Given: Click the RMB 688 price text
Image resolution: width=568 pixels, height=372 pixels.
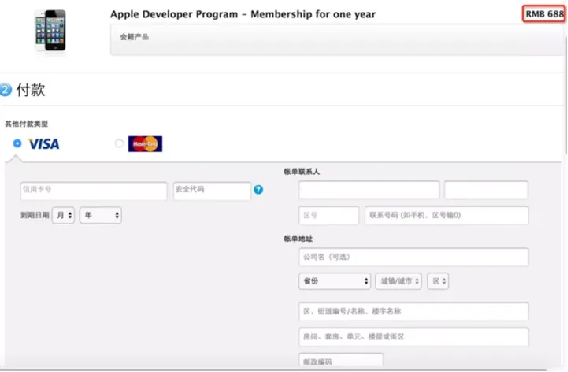Looking at the screenshot, I should pyautogui.click(x=544, y=14).
